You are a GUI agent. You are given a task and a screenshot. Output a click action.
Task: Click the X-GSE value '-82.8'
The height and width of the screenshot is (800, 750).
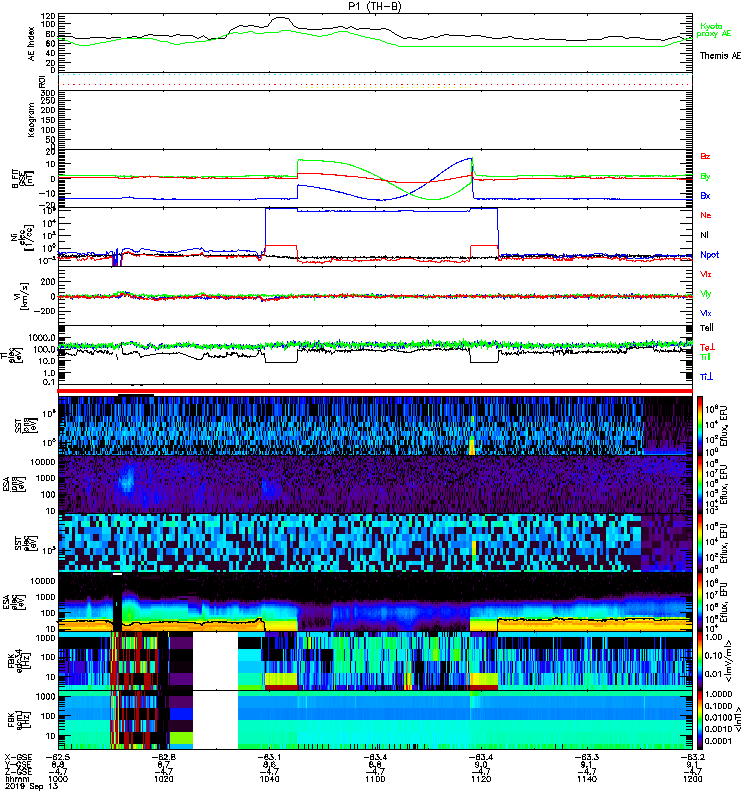[x=164, y=757]
